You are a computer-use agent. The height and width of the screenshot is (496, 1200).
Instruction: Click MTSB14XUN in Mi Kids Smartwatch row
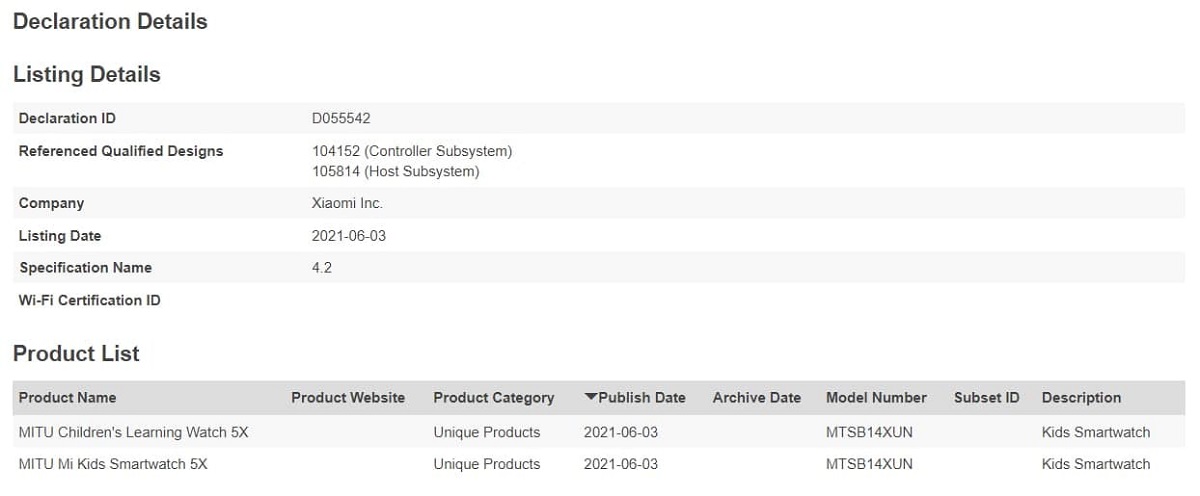point(869,464)
